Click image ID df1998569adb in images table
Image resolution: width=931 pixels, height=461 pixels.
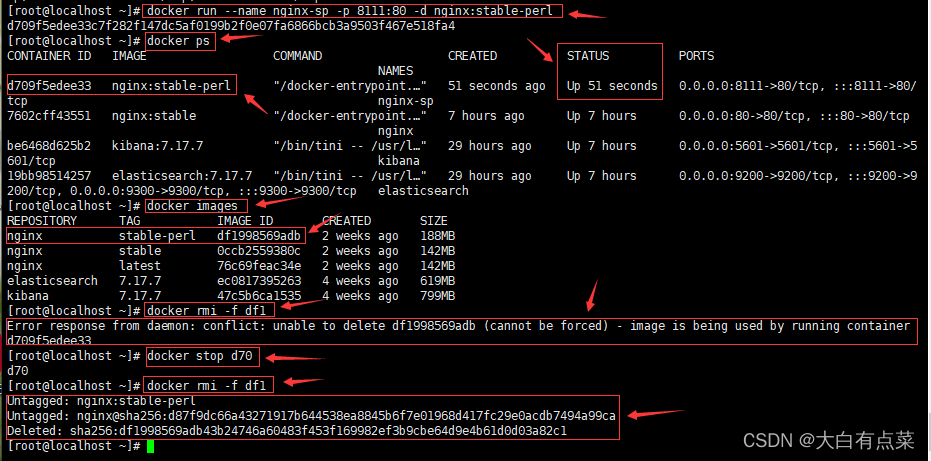(x=259, y=236)
